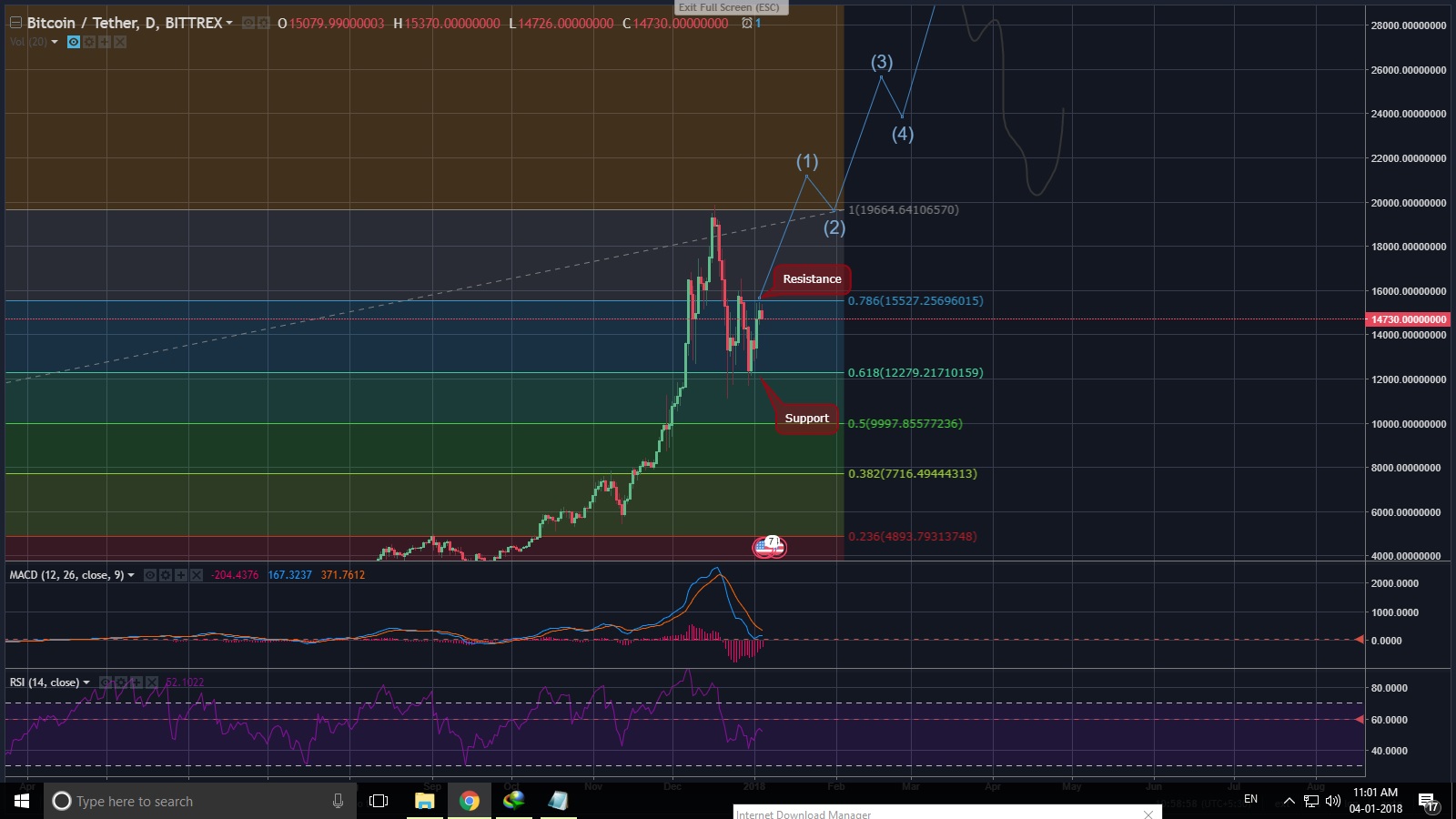Screen dimensions: 1456x819
Task: Select the Elliott wave (2) label
Action: tap(834, 227)
